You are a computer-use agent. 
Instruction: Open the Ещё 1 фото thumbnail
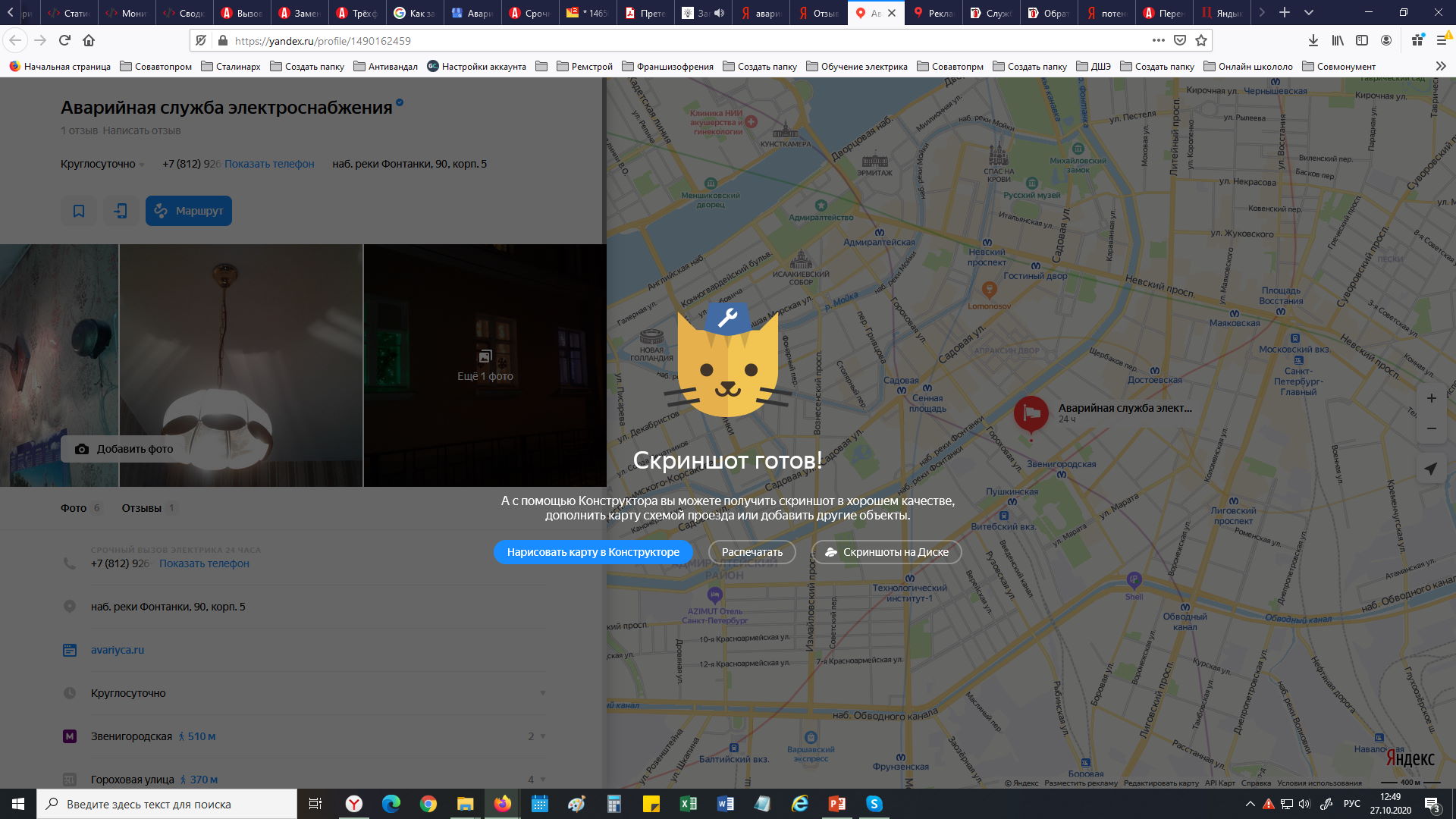click(x=485, y=366)
